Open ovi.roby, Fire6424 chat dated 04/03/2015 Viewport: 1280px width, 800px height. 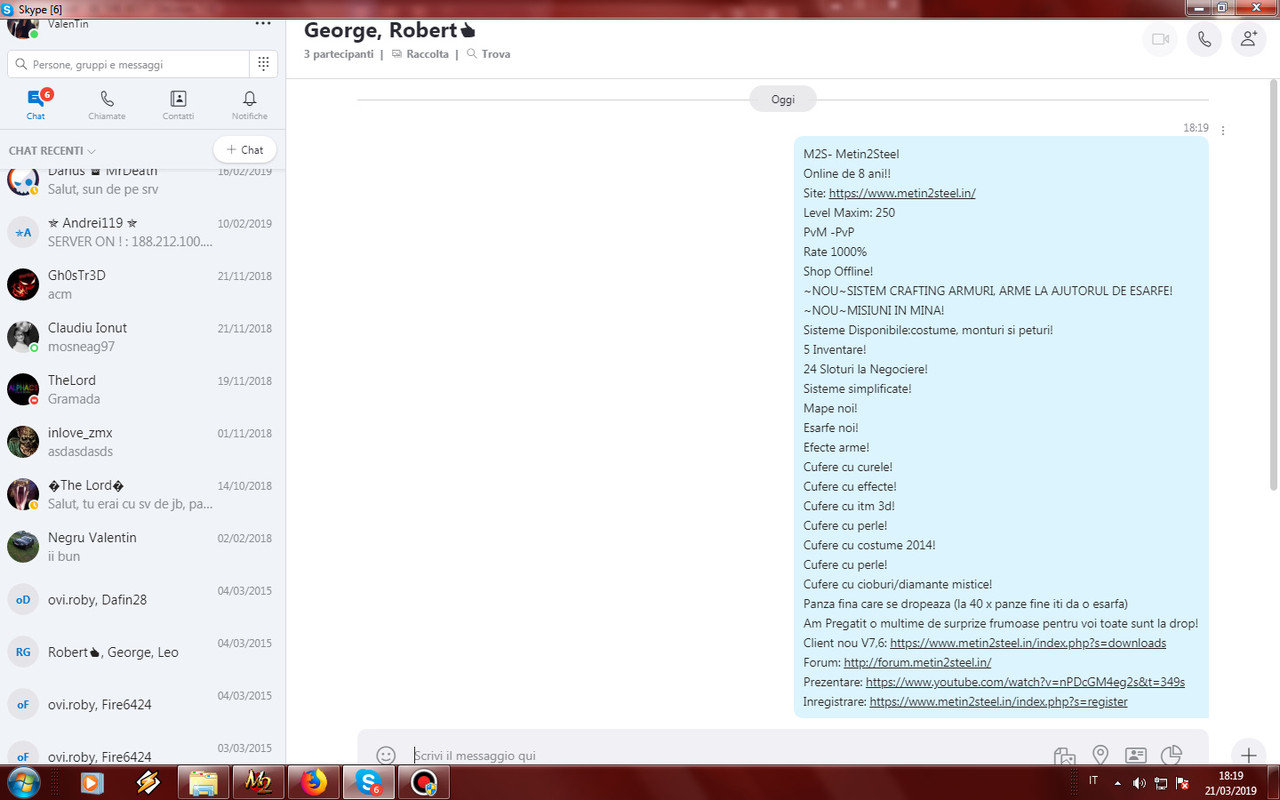pos(143,704)
